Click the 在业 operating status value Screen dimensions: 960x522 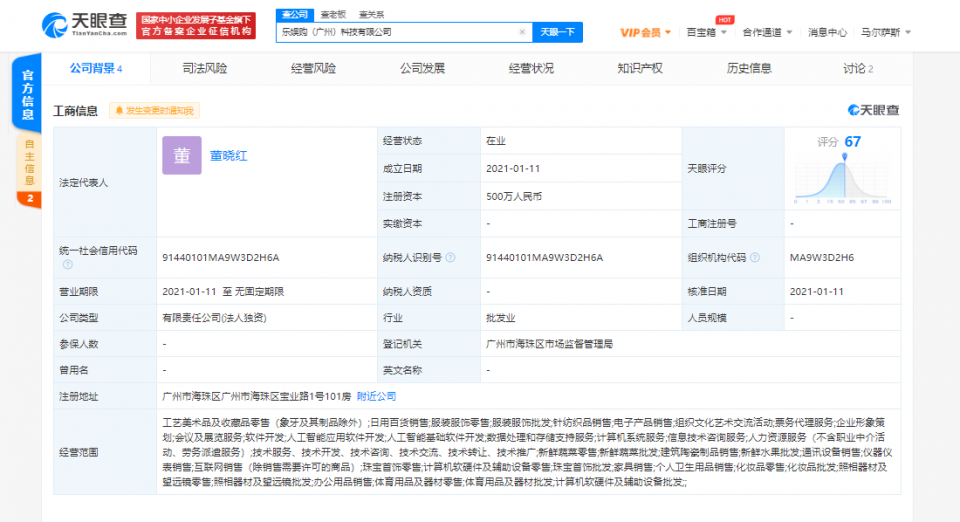pos(496,141)
